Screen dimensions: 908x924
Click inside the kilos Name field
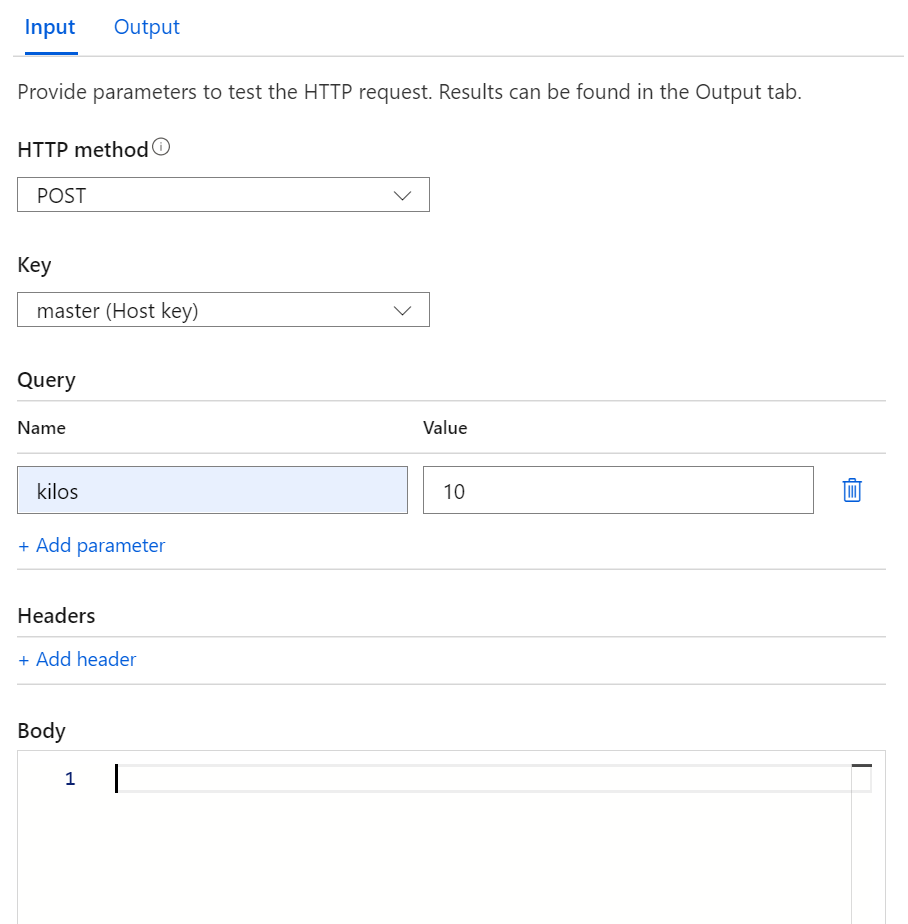212,490
